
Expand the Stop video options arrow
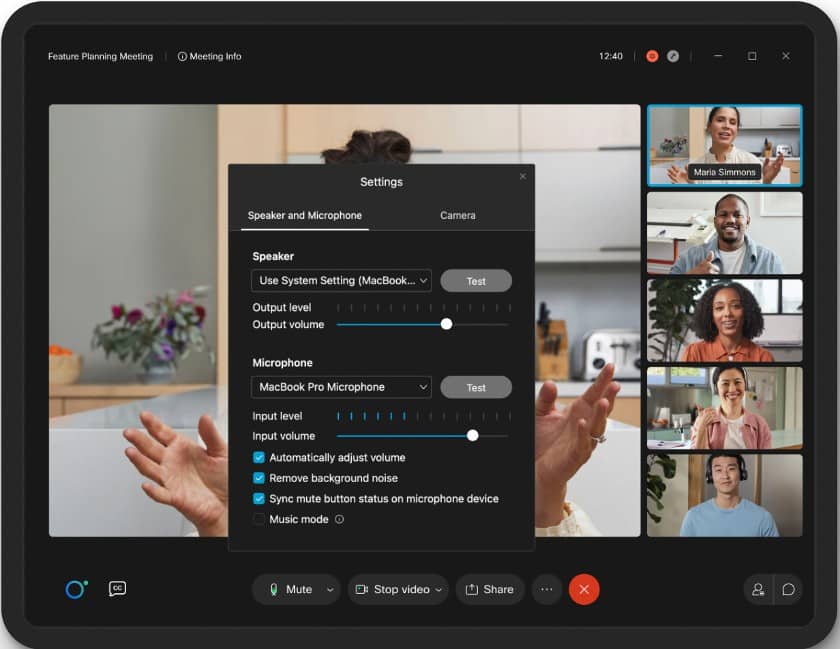tap(439, 590)
